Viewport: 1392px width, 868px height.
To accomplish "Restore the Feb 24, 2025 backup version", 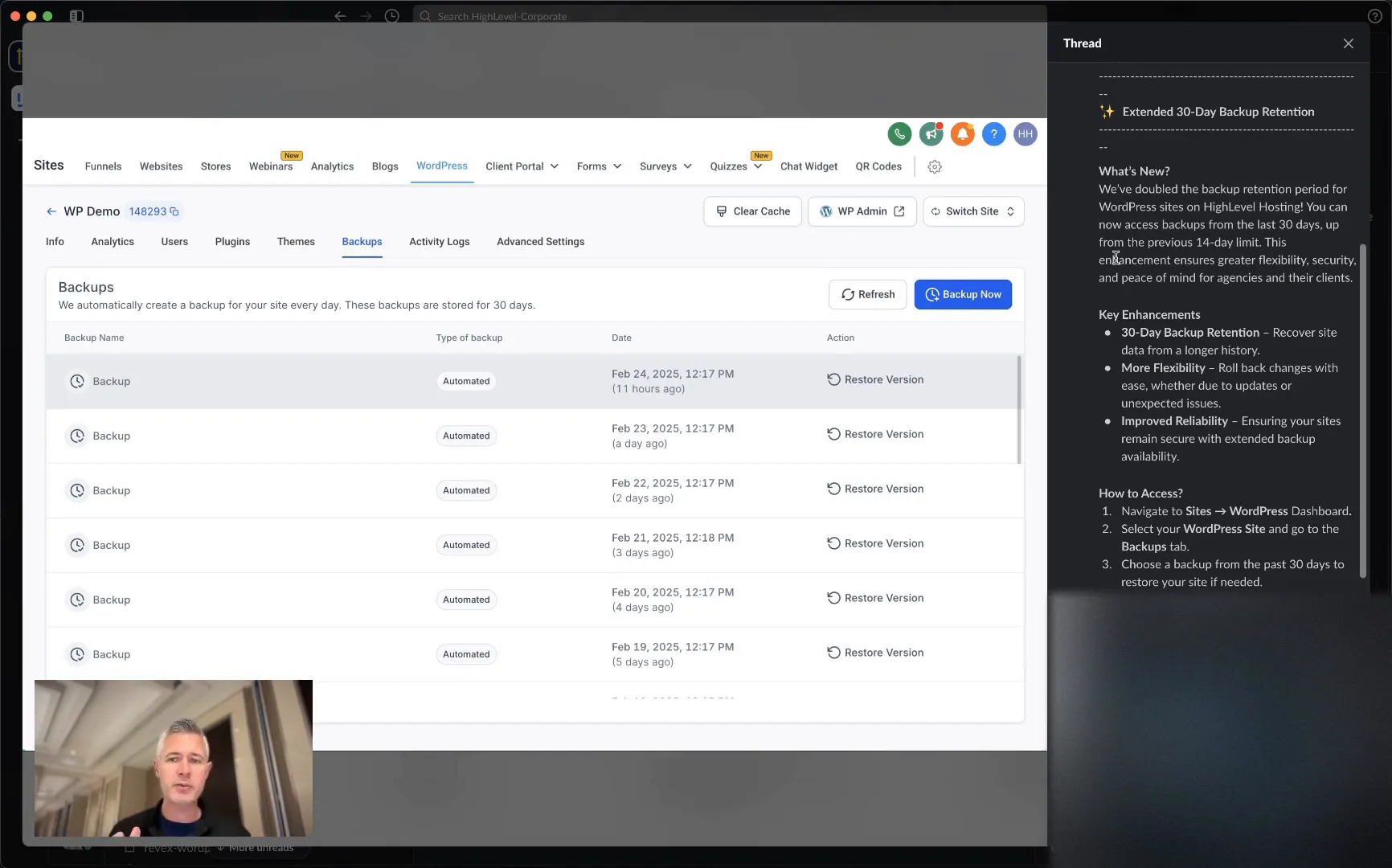I will pyautogui.click(x=875, y=379).
